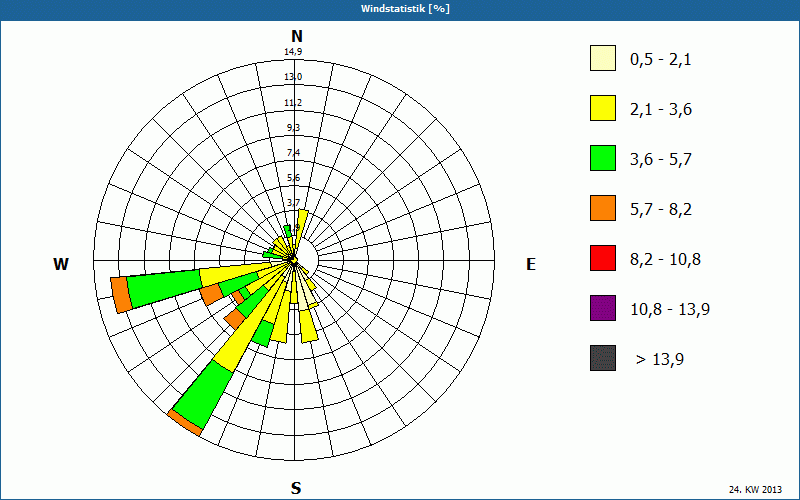Click the '5,7 - 8,2' legend label
Viewport: 800px width, 500px height.
point(661,210)
